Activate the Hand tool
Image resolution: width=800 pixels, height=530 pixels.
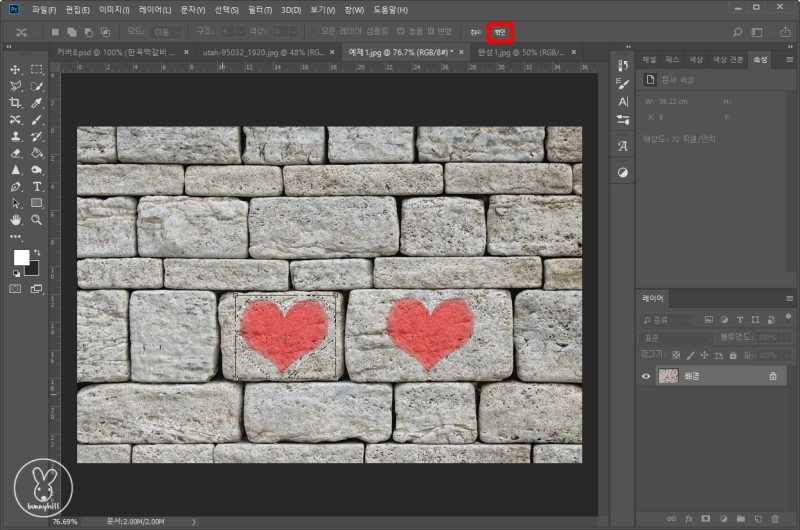[16, 219]
